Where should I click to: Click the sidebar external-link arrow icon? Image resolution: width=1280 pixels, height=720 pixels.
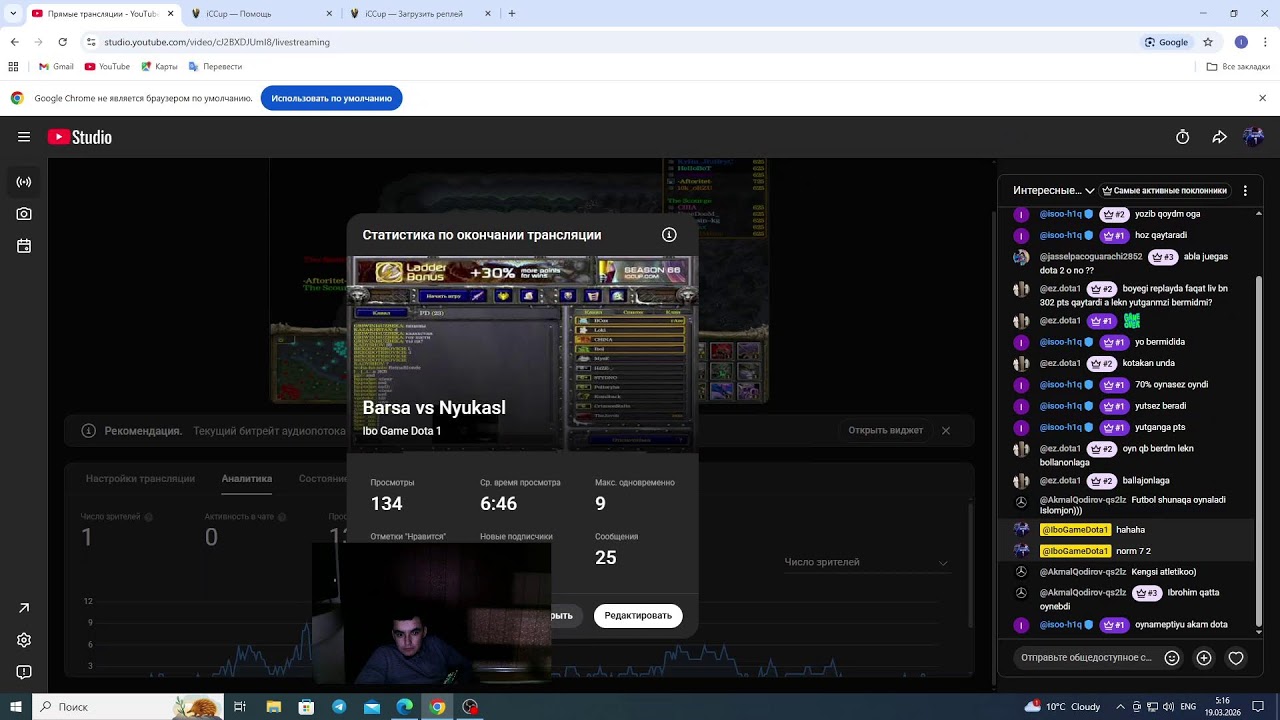24,608
